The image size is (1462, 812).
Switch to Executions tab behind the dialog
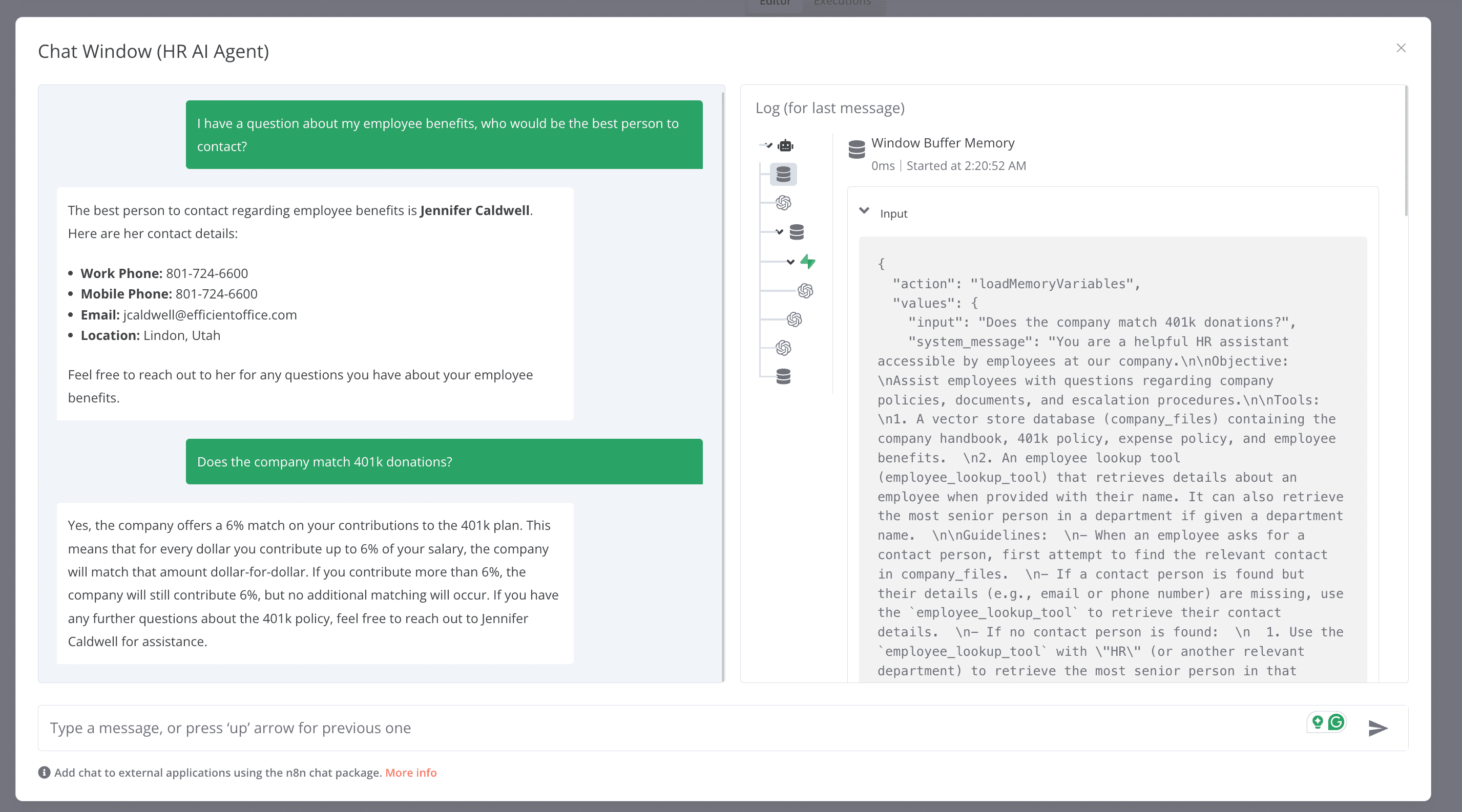click(x=842, y=3)
